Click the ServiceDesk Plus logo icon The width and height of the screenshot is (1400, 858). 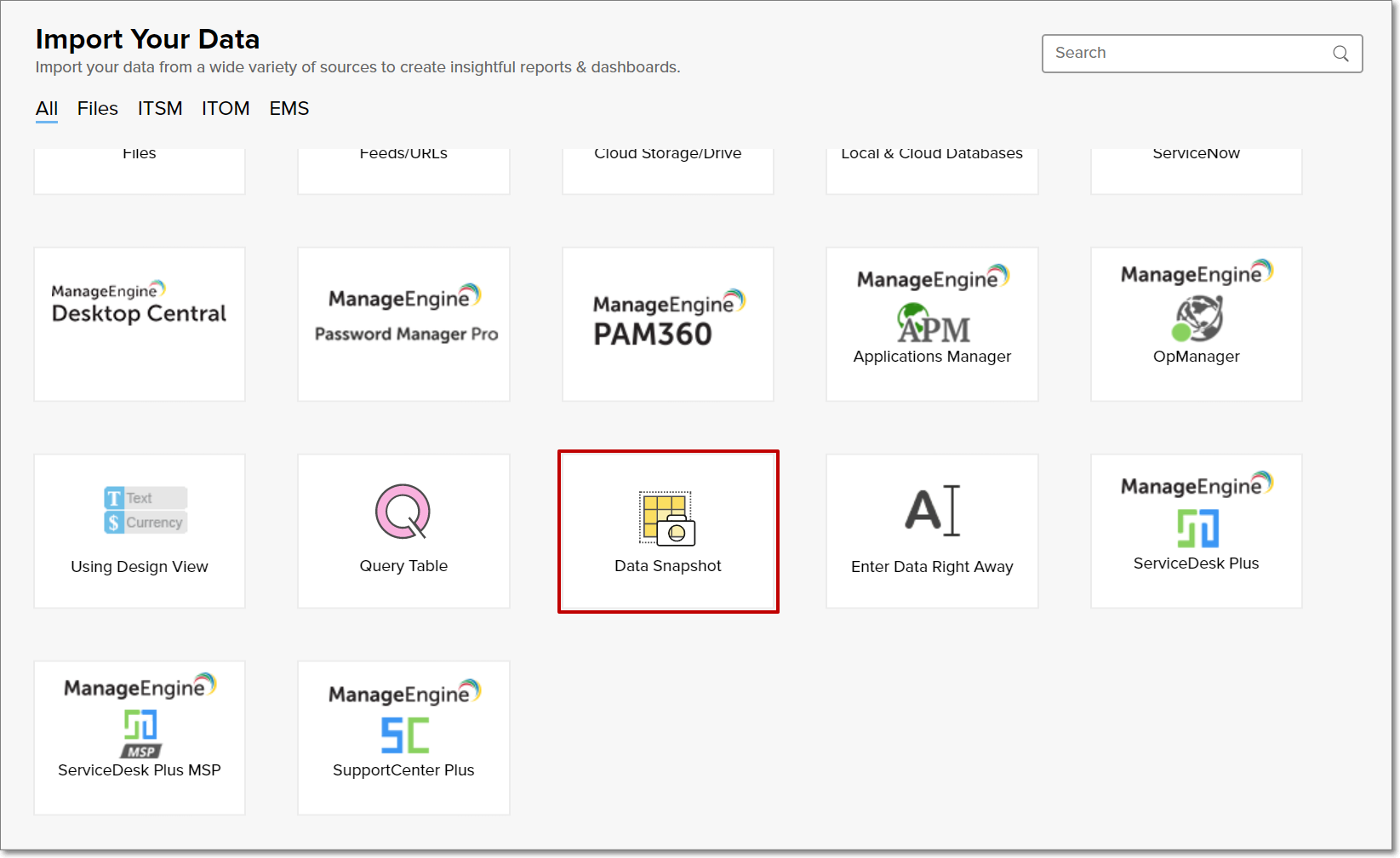pyautogui.click(x=1197, y=529)
